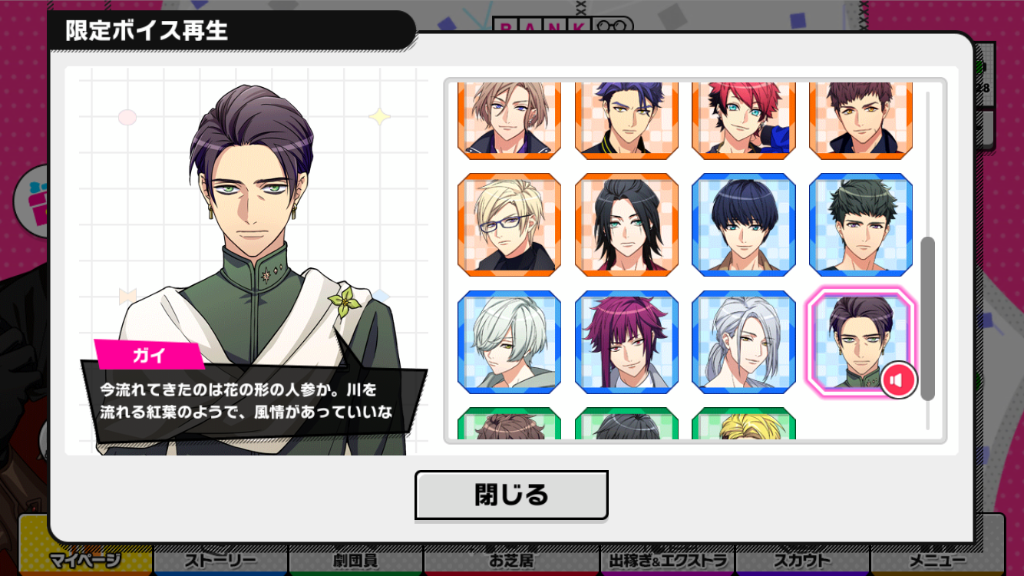The width and height of the screenshot is (1024, 576).
Task: Select the purple-magenta haired character portrait
Action: 626,342
